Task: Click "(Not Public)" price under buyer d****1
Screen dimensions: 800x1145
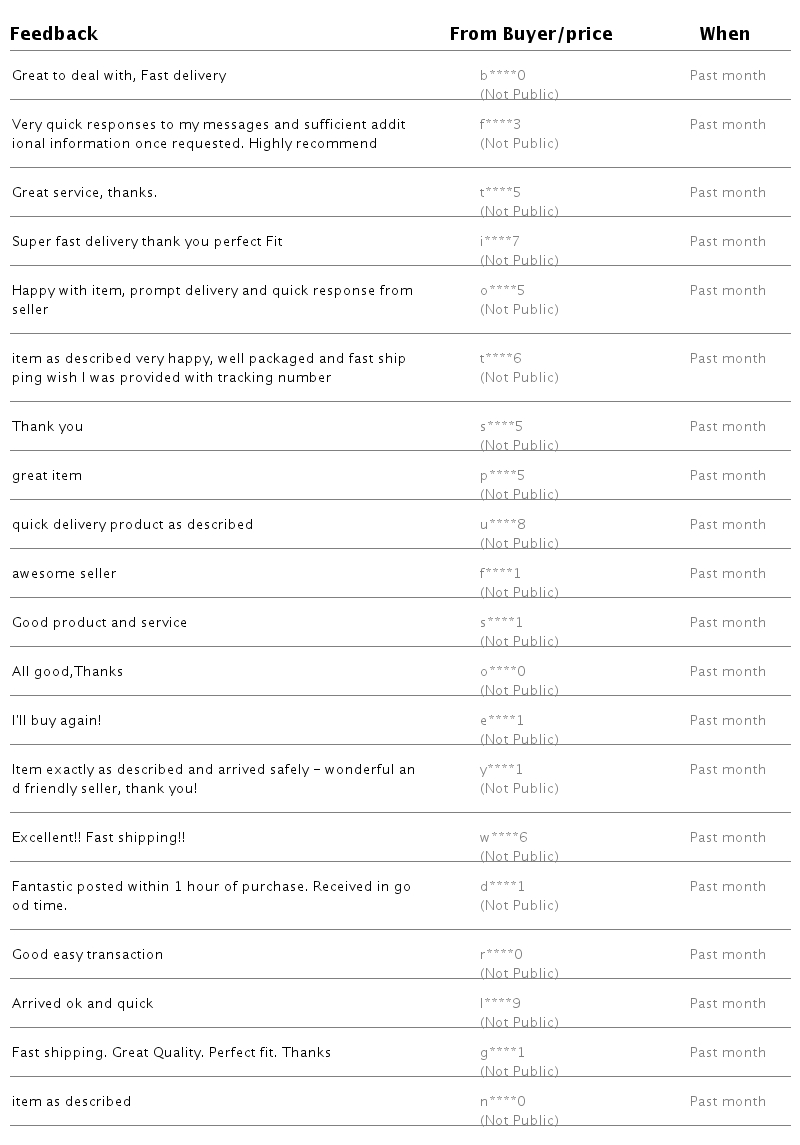Action: pos(519,906)
